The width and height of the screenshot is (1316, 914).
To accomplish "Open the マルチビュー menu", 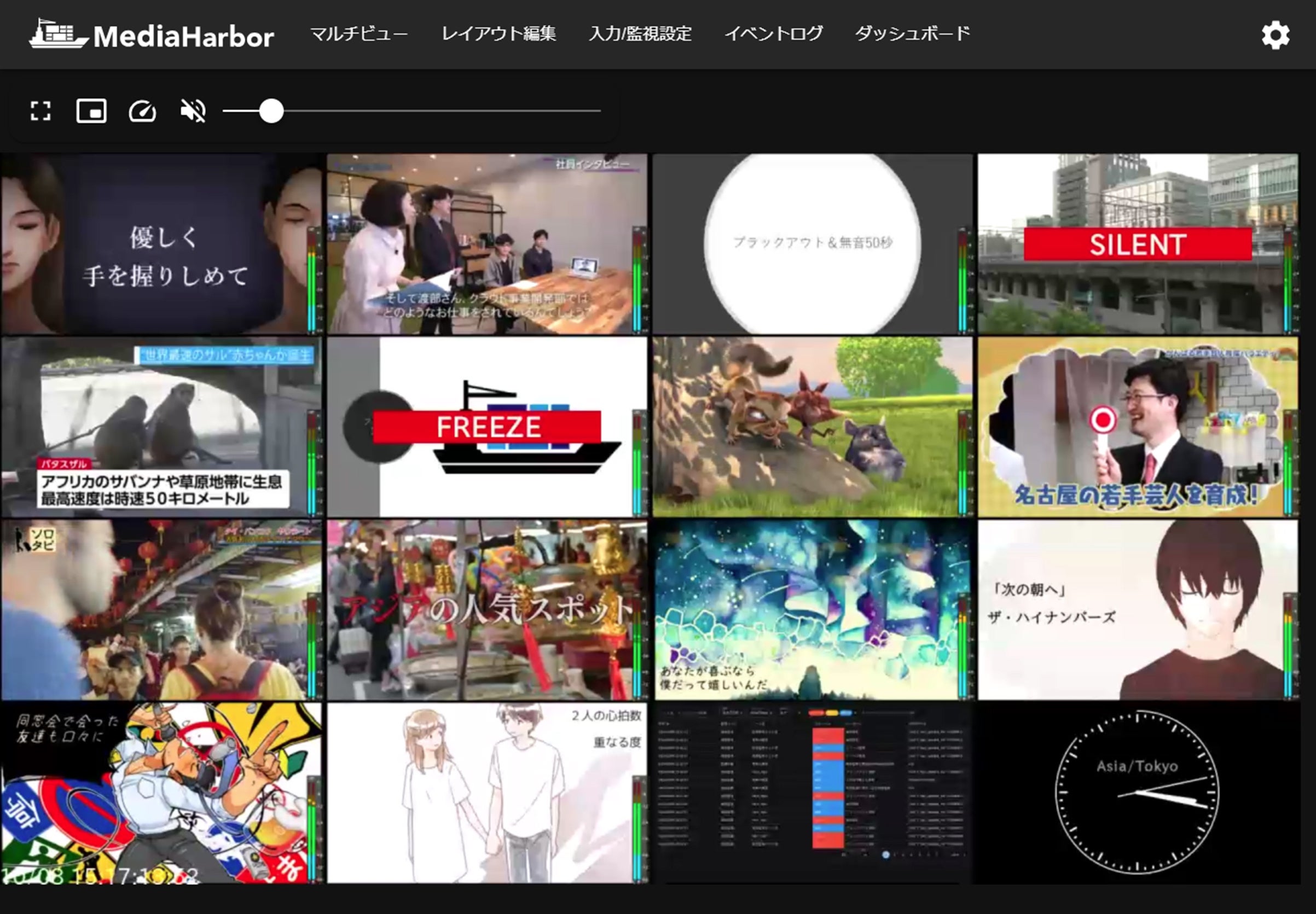I will point(359,34).
